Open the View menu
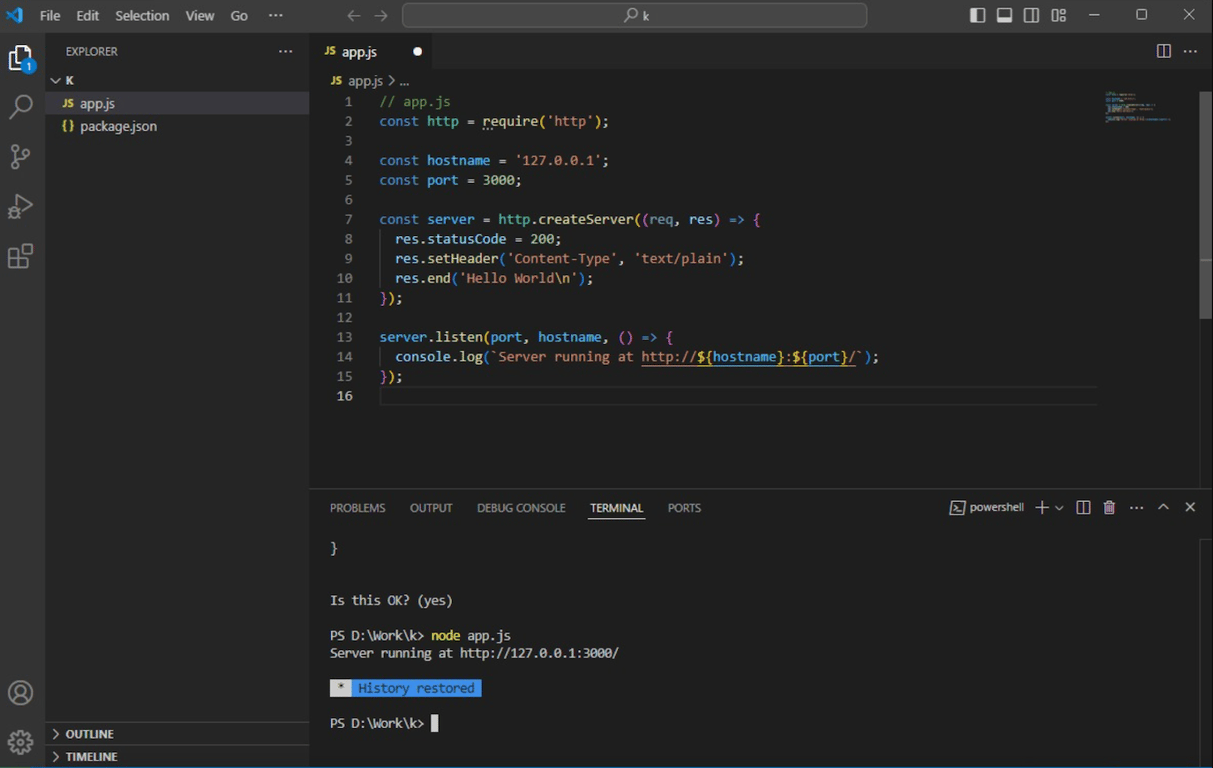 (x=199, y=15)
